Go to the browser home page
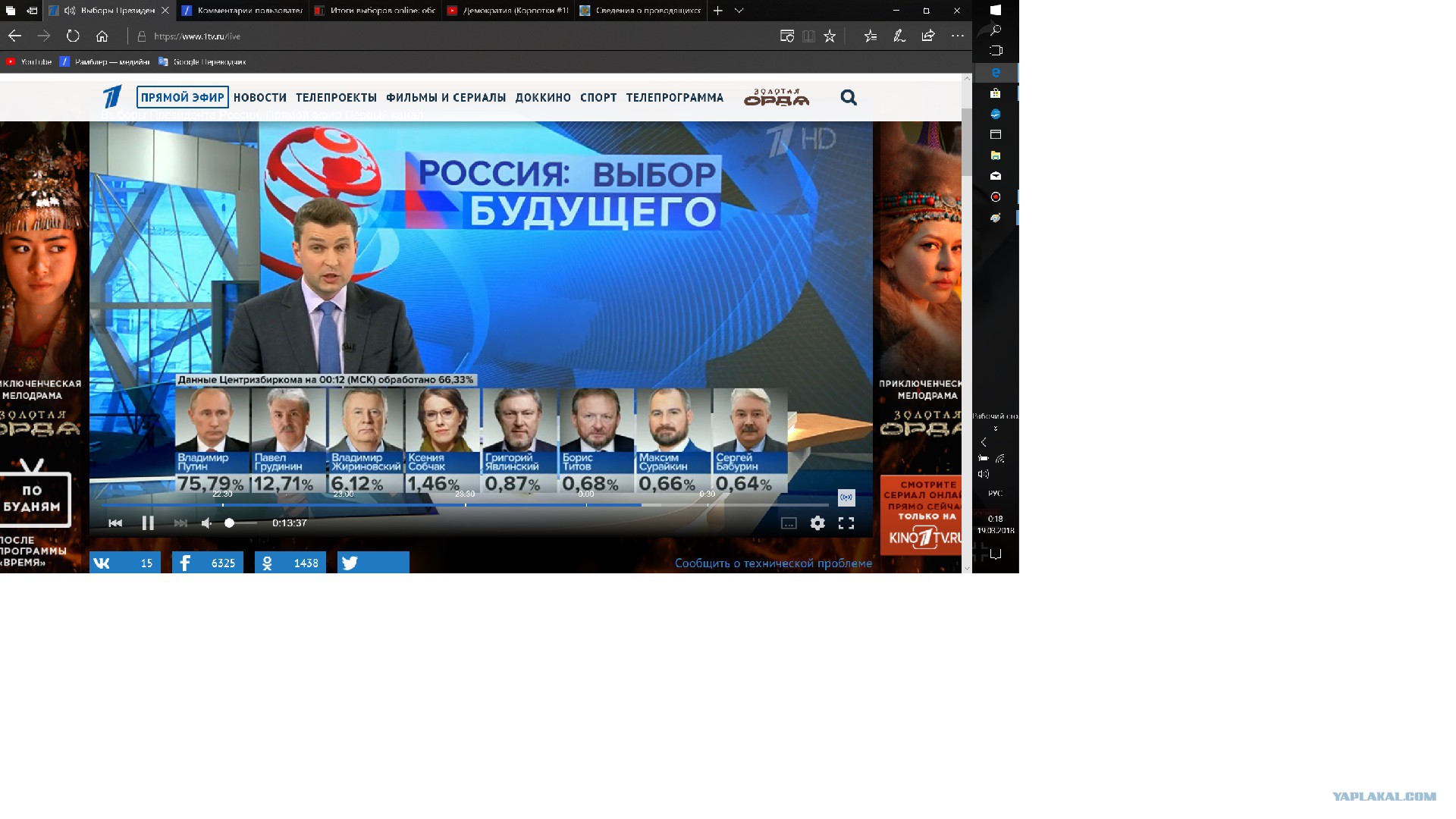1456x819 pixels. (x=102, y=36)
